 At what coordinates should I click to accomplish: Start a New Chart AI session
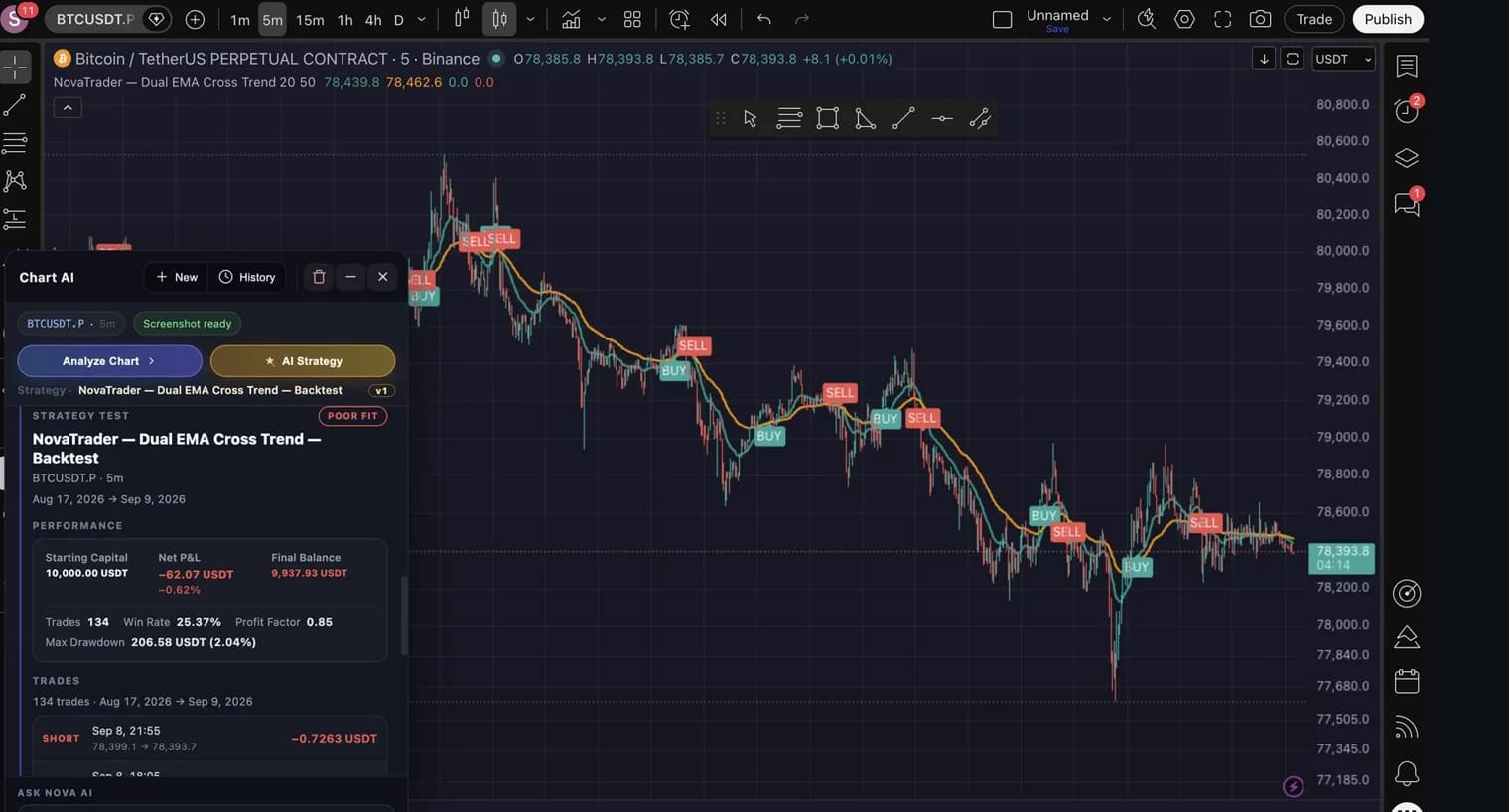pos(177,277)
